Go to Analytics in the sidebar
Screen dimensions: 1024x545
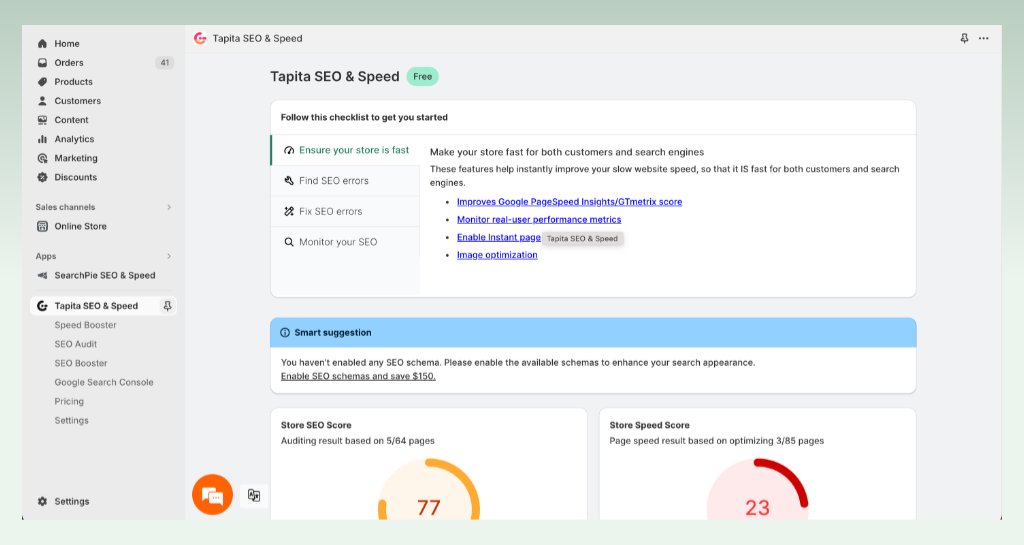(x=74, y=139)
